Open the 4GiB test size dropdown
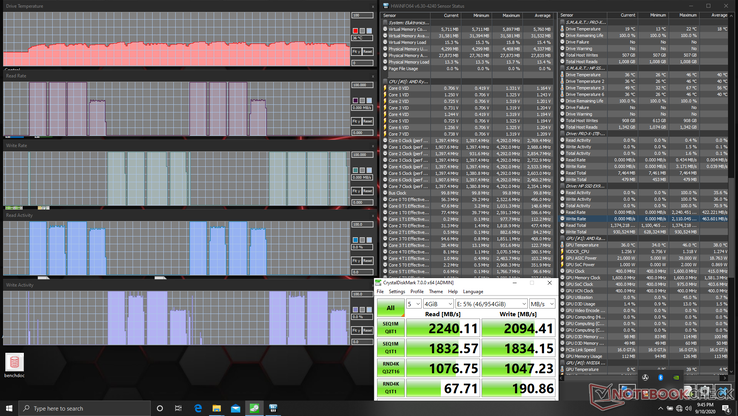 (x=438, y=304)
